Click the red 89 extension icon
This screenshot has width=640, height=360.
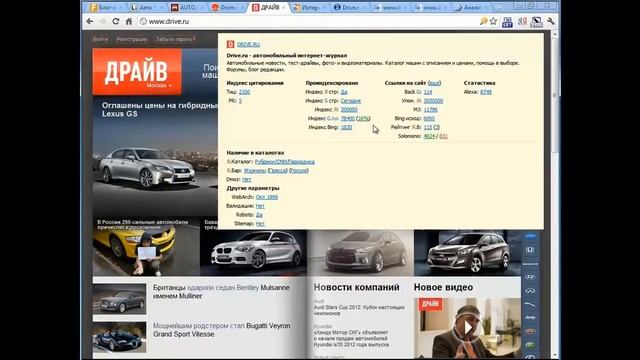pos(522,22)
